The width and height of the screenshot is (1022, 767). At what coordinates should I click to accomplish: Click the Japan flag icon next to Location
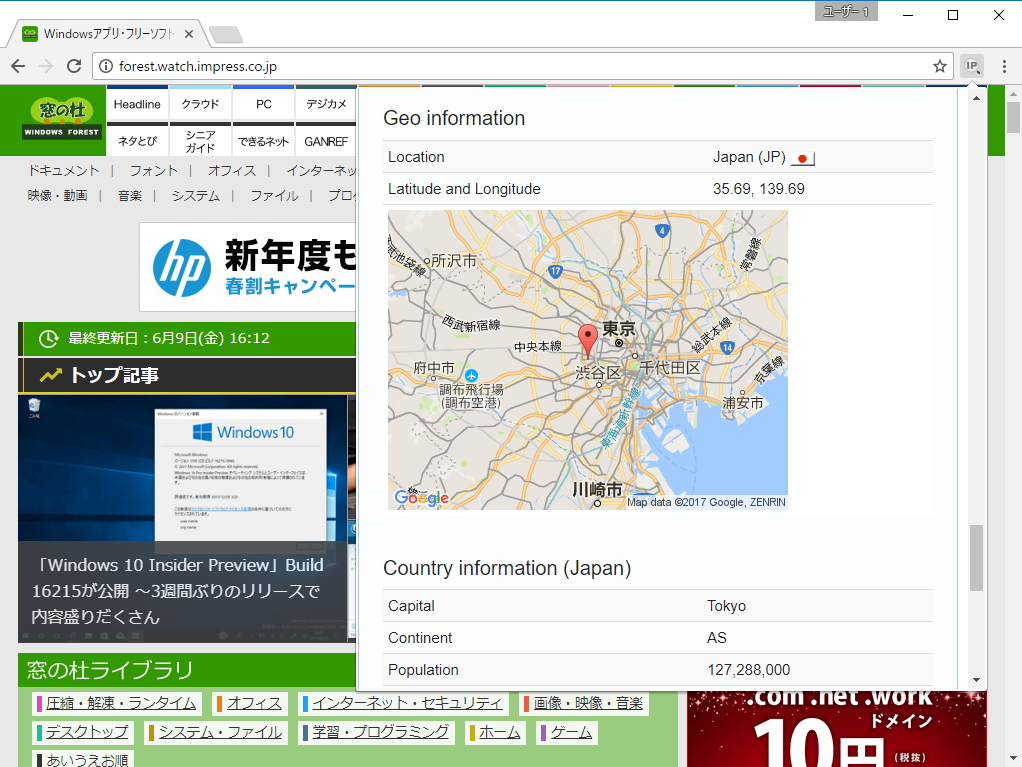tap(802, 157)
